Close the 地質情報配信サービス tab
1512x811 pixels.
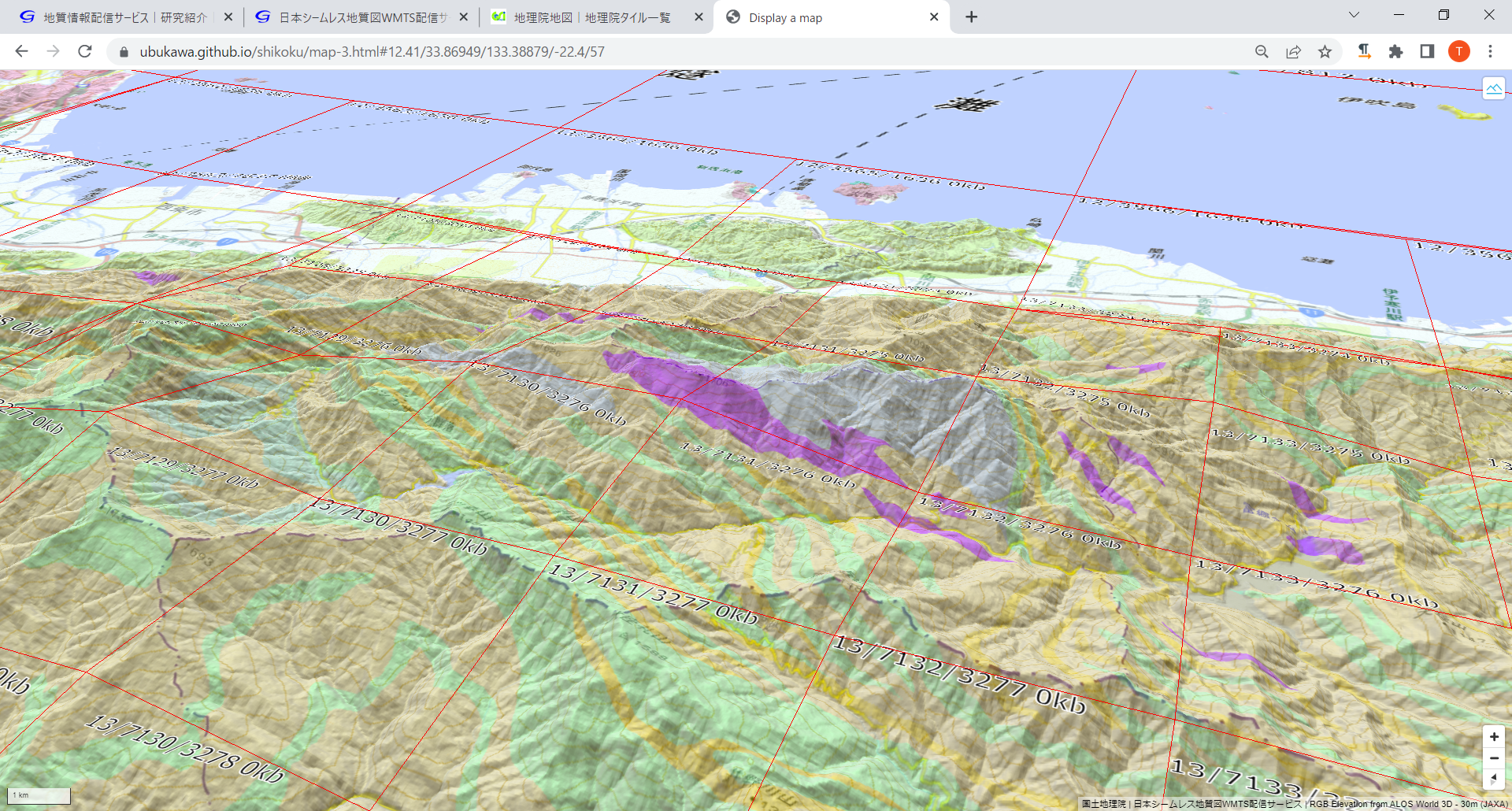pos(228,17)
